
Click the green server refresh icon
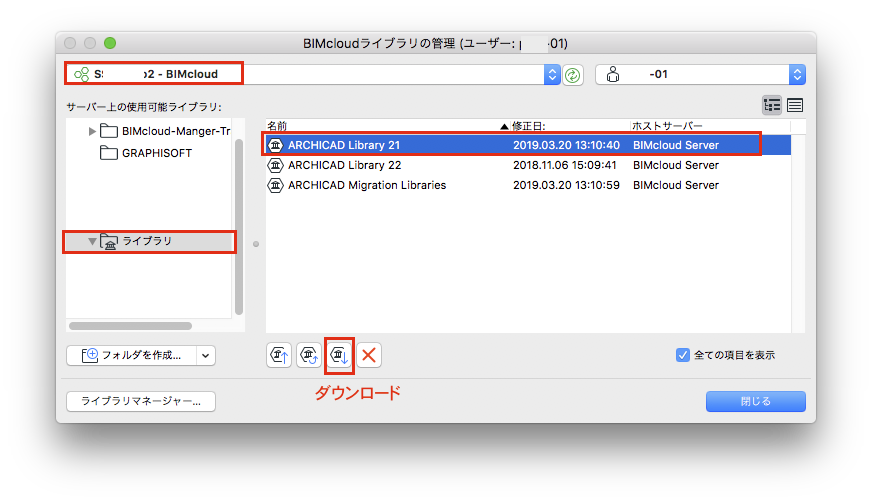(x=573, y=75)
